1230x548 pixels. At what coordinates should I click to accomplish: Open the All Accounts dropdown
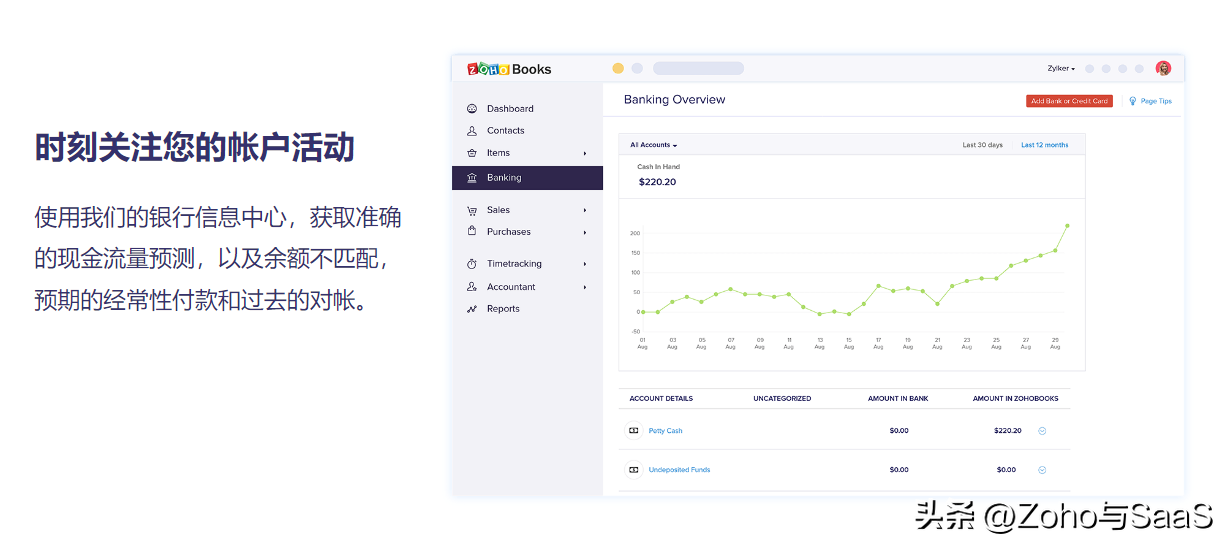tap(654, 145)
